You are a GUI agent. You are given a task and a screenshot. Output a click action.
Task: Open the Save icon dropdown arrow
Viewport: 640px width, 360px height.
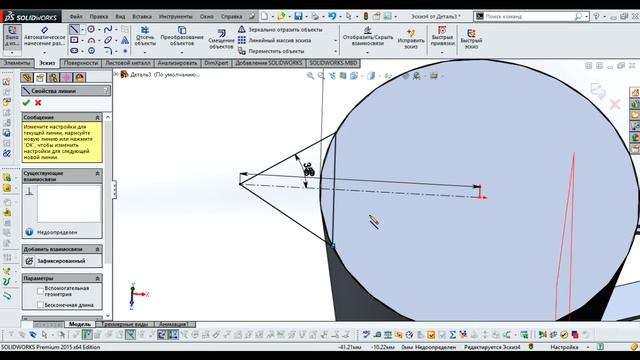(306, 16)
